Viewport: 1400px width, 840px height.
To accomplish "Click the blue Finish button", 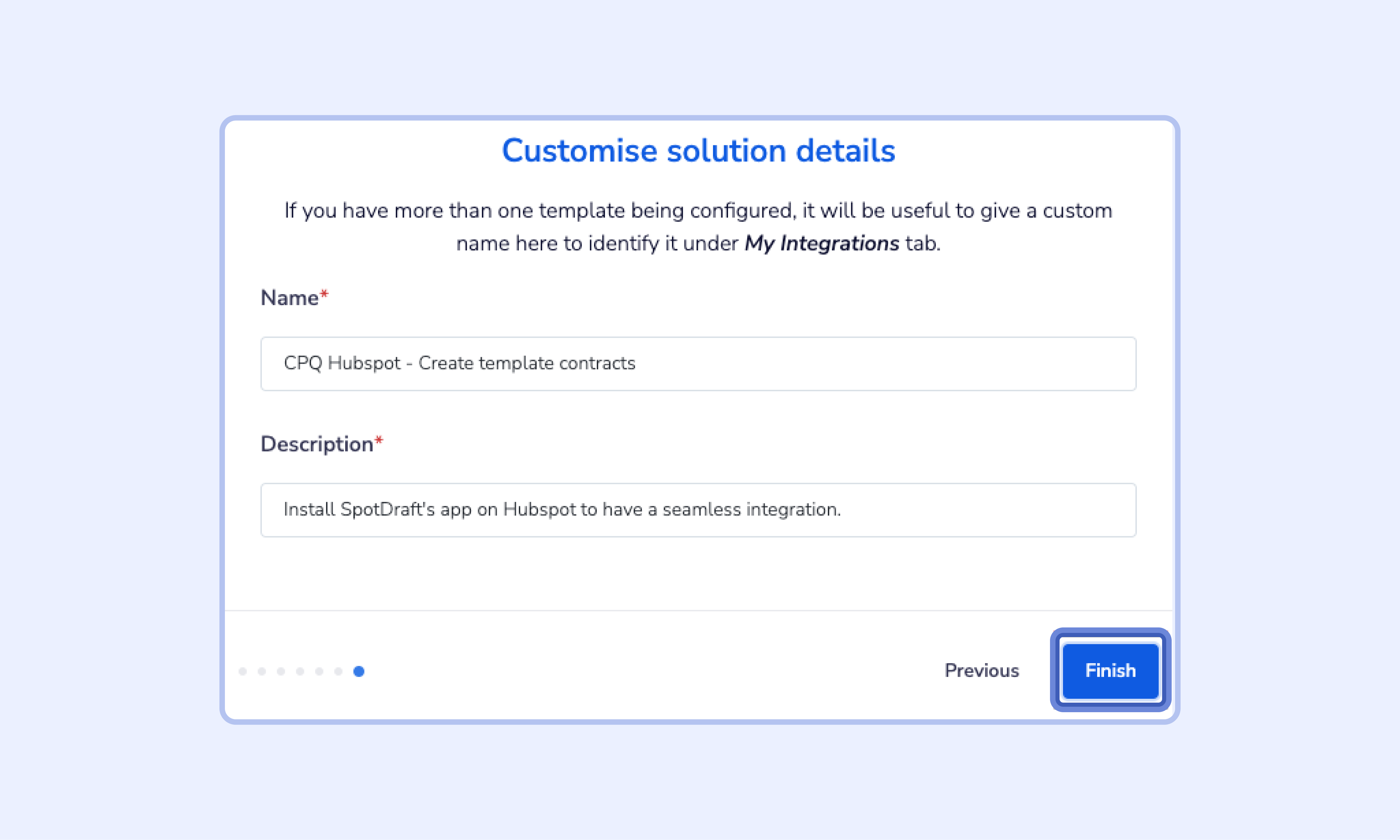I will [x=1109, y=670].
